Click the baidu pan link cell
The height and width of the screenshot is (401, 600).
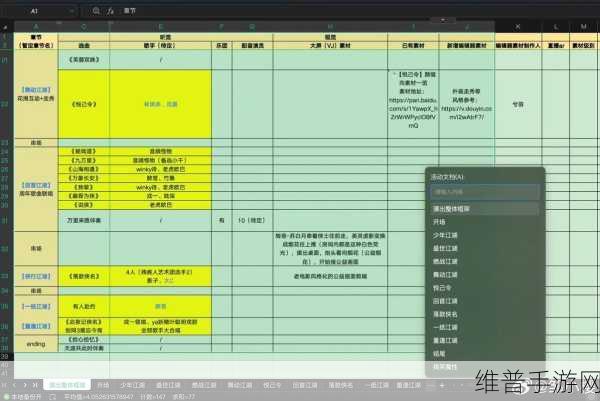[413, 104]
